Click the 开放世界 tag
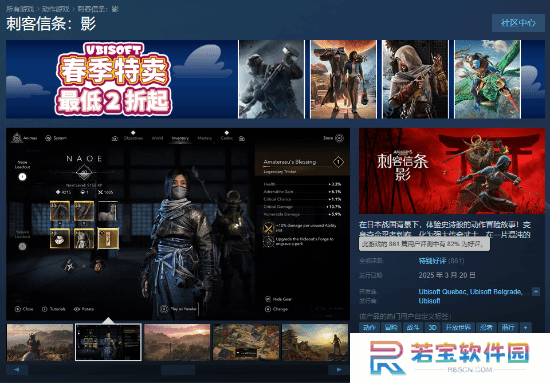This screenshot has height=383, width=550. [458, 327]
